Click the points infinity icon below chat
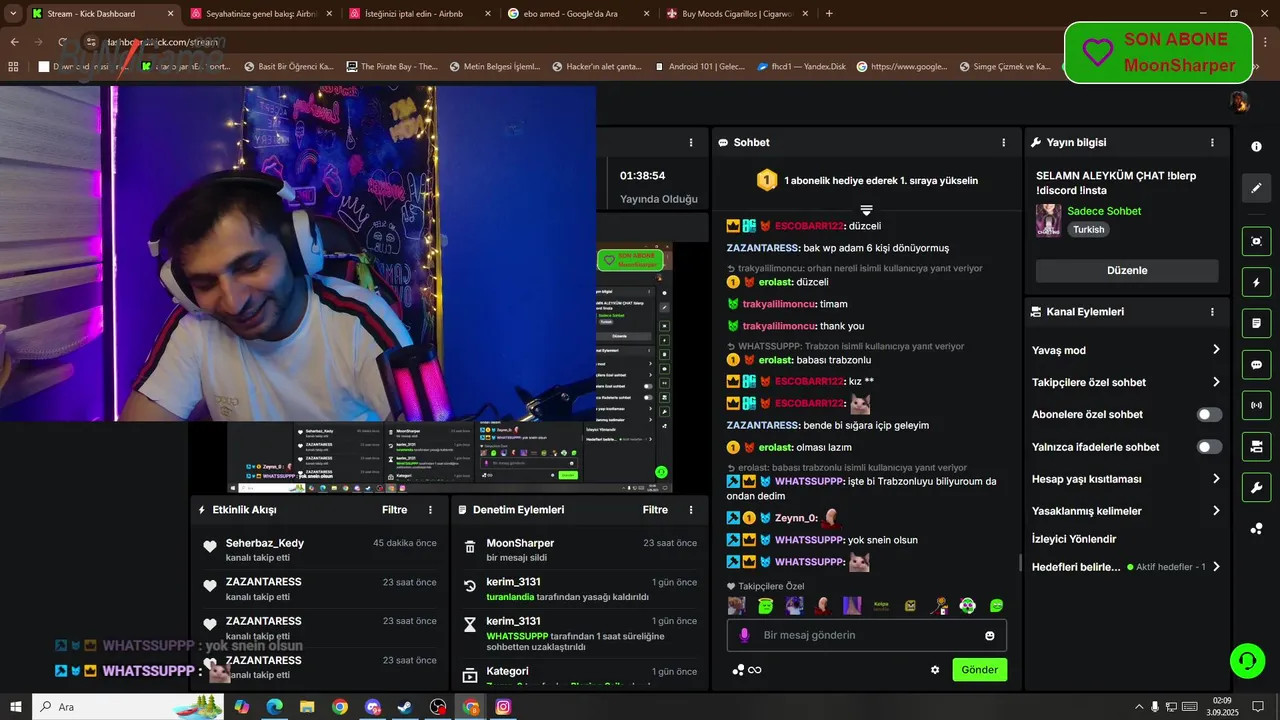The width and height of the screenshot is (1280, 720). click(x=755, y=670)
